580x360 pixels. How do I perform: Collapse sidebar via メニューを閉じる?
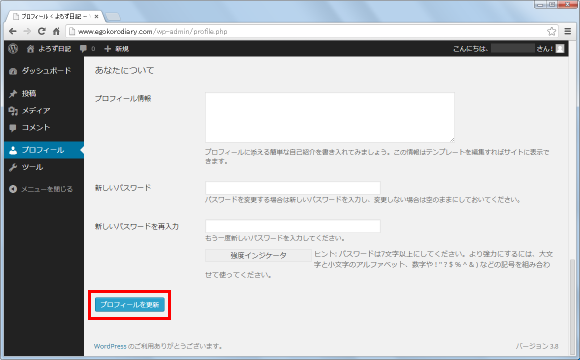click(x=41, y=189)
